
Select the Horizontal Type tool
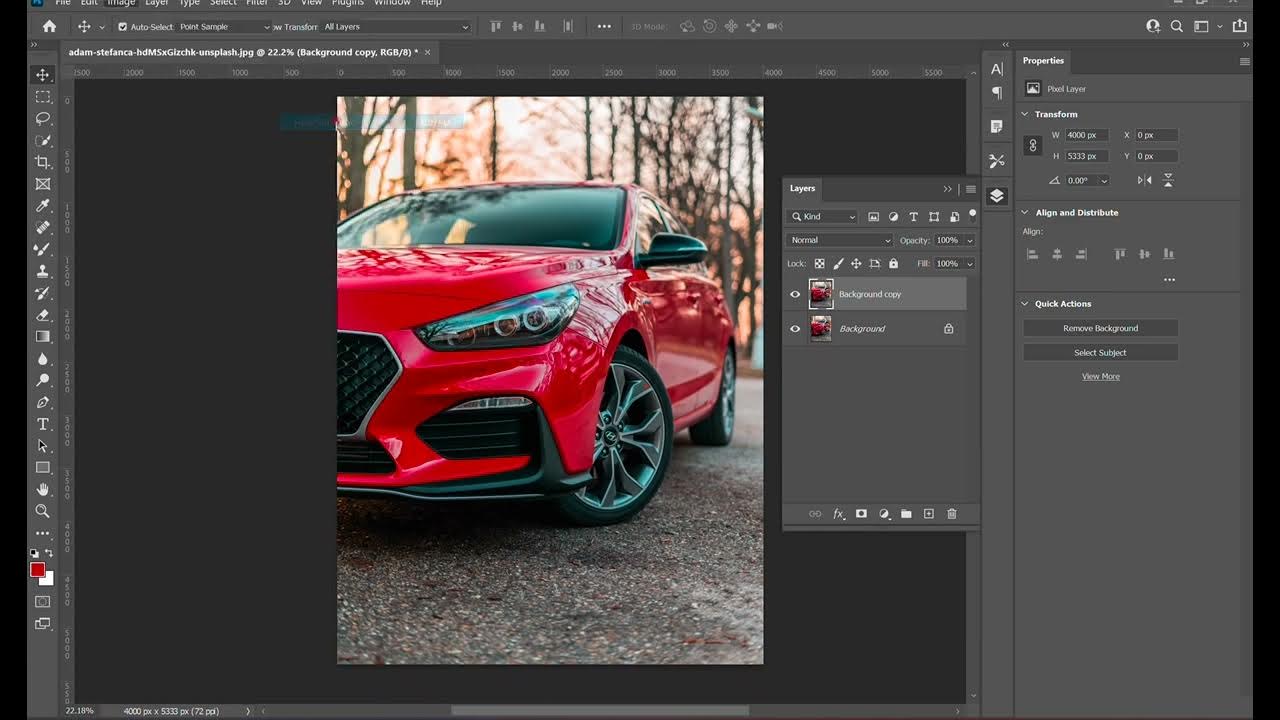[43, 424]
